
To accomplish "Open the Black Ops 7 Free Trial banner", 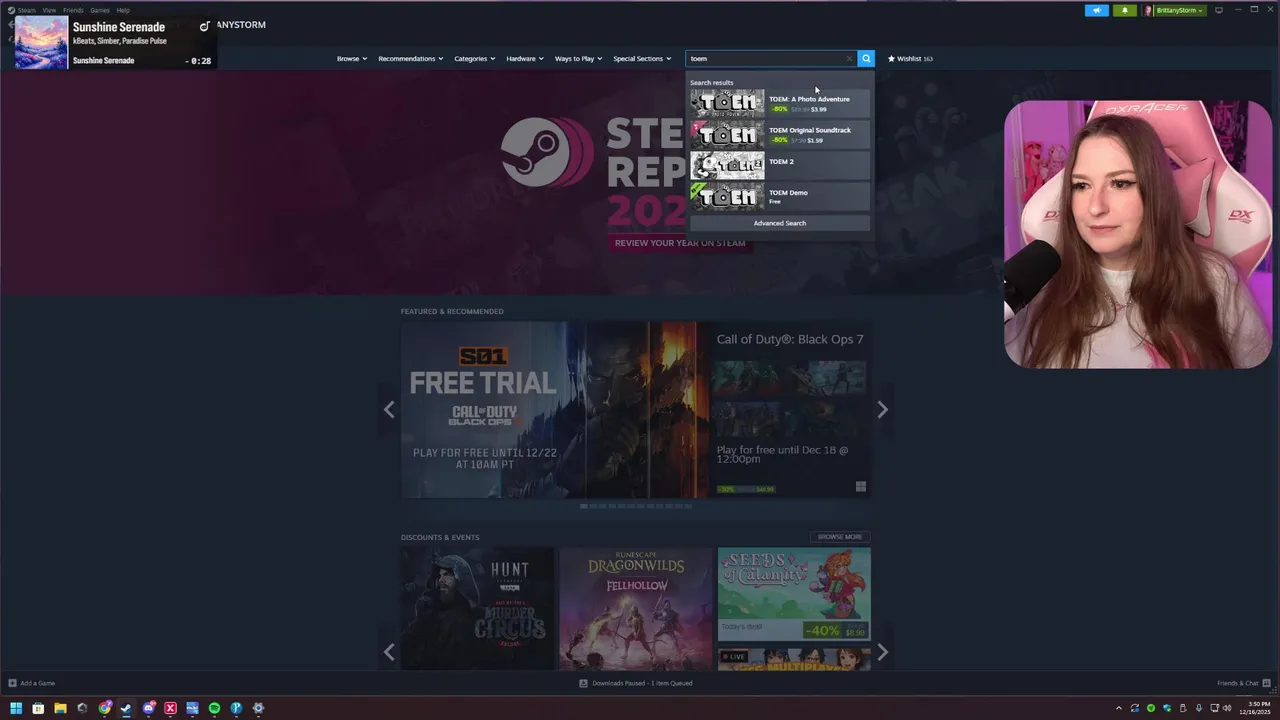I will 555,409.
